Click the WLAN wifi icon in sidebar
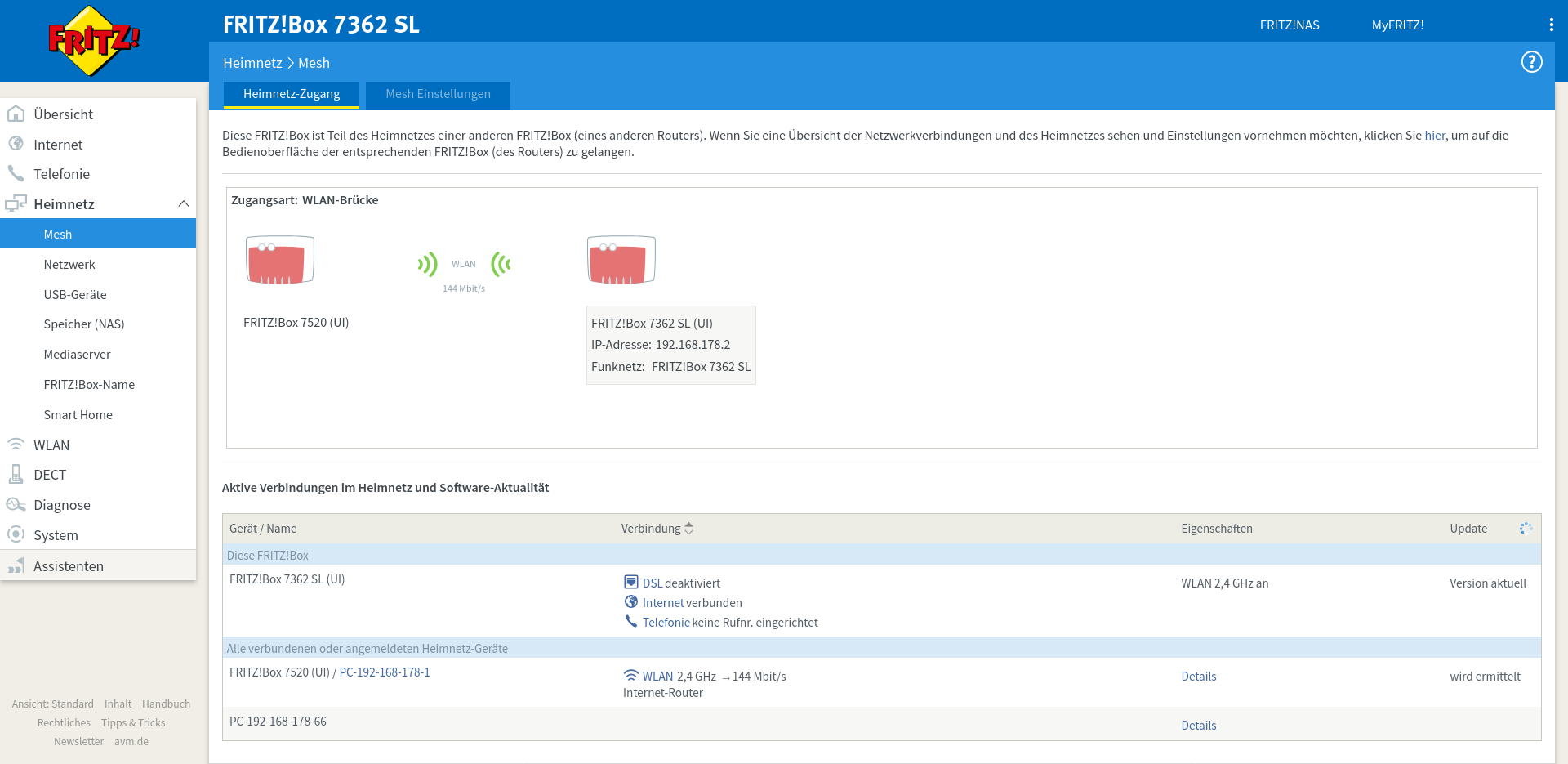 pyautogui.click(x=16, y=445)
